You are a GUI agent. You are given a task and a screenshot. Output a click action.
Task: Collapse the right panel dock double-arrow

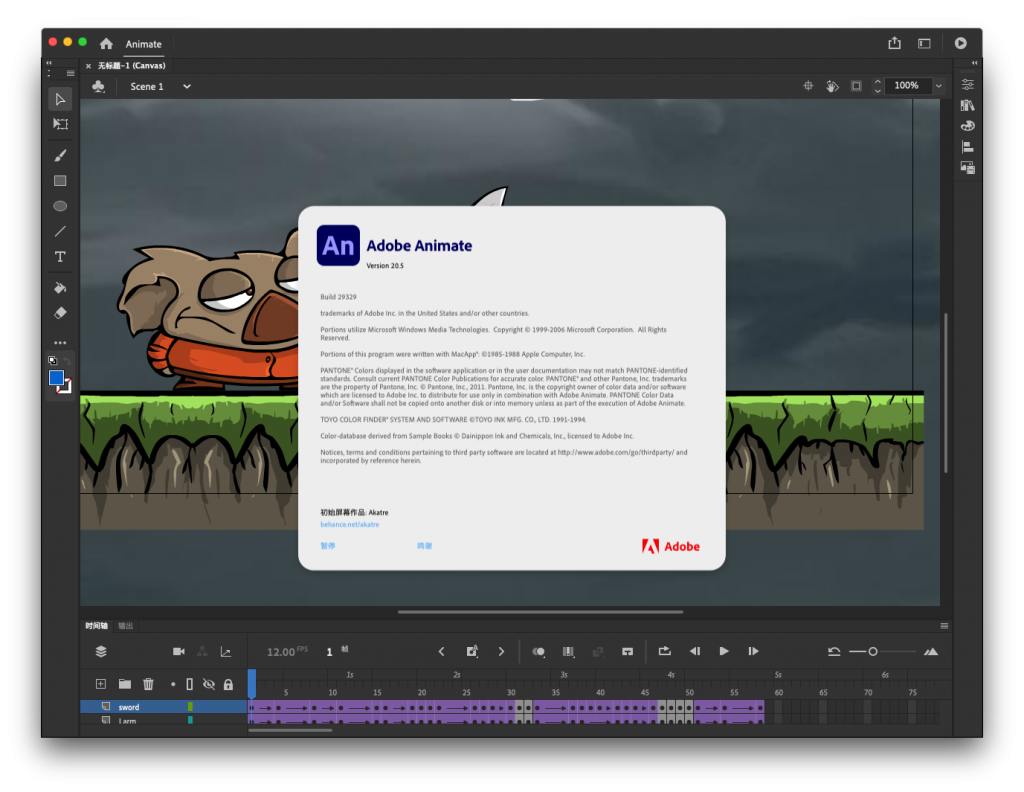click(x=974, y=63)
